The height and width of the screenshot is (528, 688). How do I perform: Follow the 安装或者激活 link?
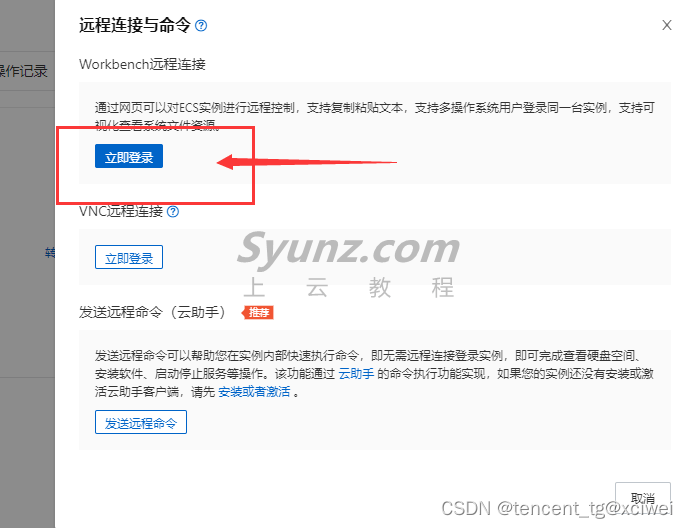pyautogui.click(x=254, y=392)
